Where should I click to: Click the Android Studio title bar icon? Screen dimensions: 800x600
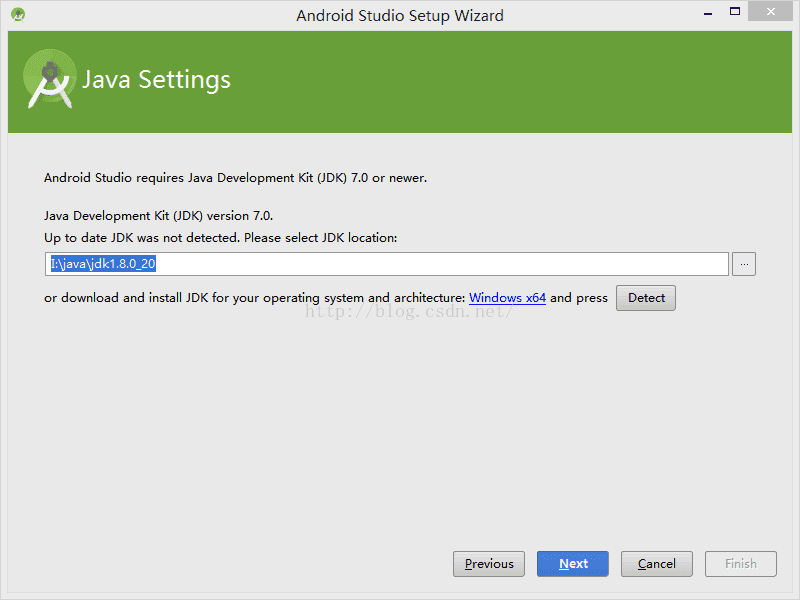[x=18, y=14]
